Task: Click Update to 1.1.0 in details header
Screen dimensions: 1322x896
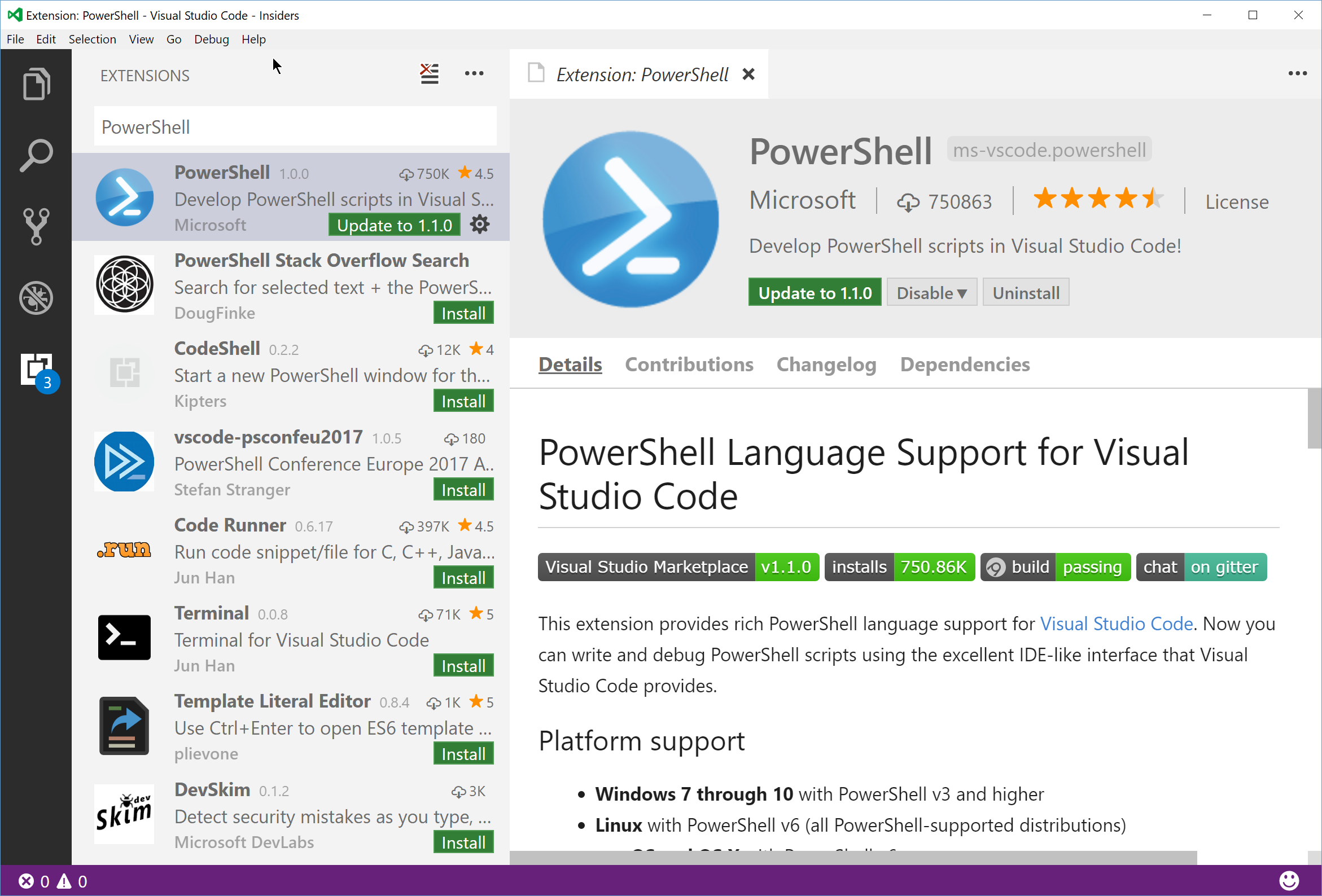Action: [815, 293]
